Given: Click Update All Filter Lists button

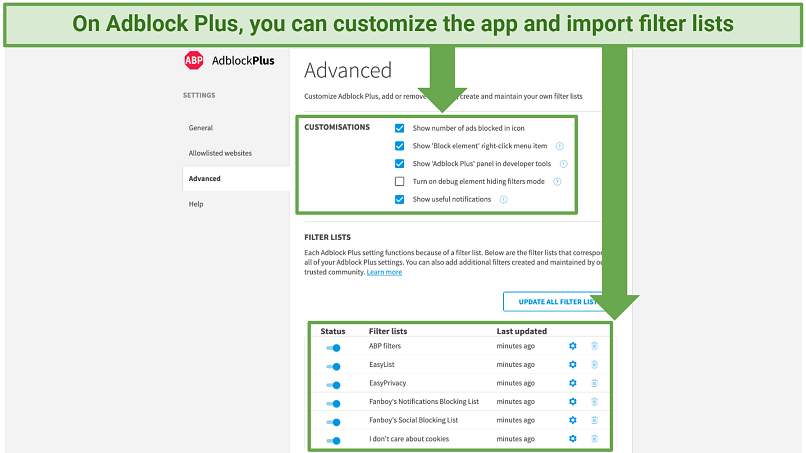Looking at the screenshot, I should click(554, 302).
